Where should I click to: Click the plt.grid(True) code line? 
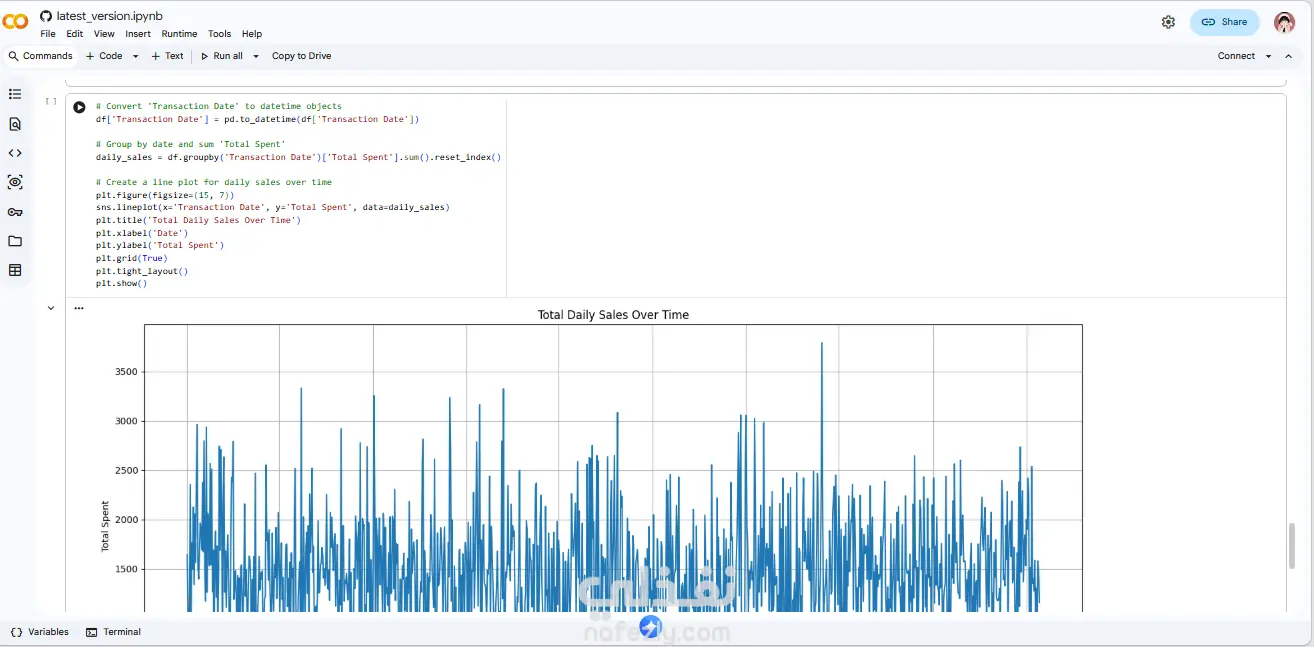click(132, 258)
